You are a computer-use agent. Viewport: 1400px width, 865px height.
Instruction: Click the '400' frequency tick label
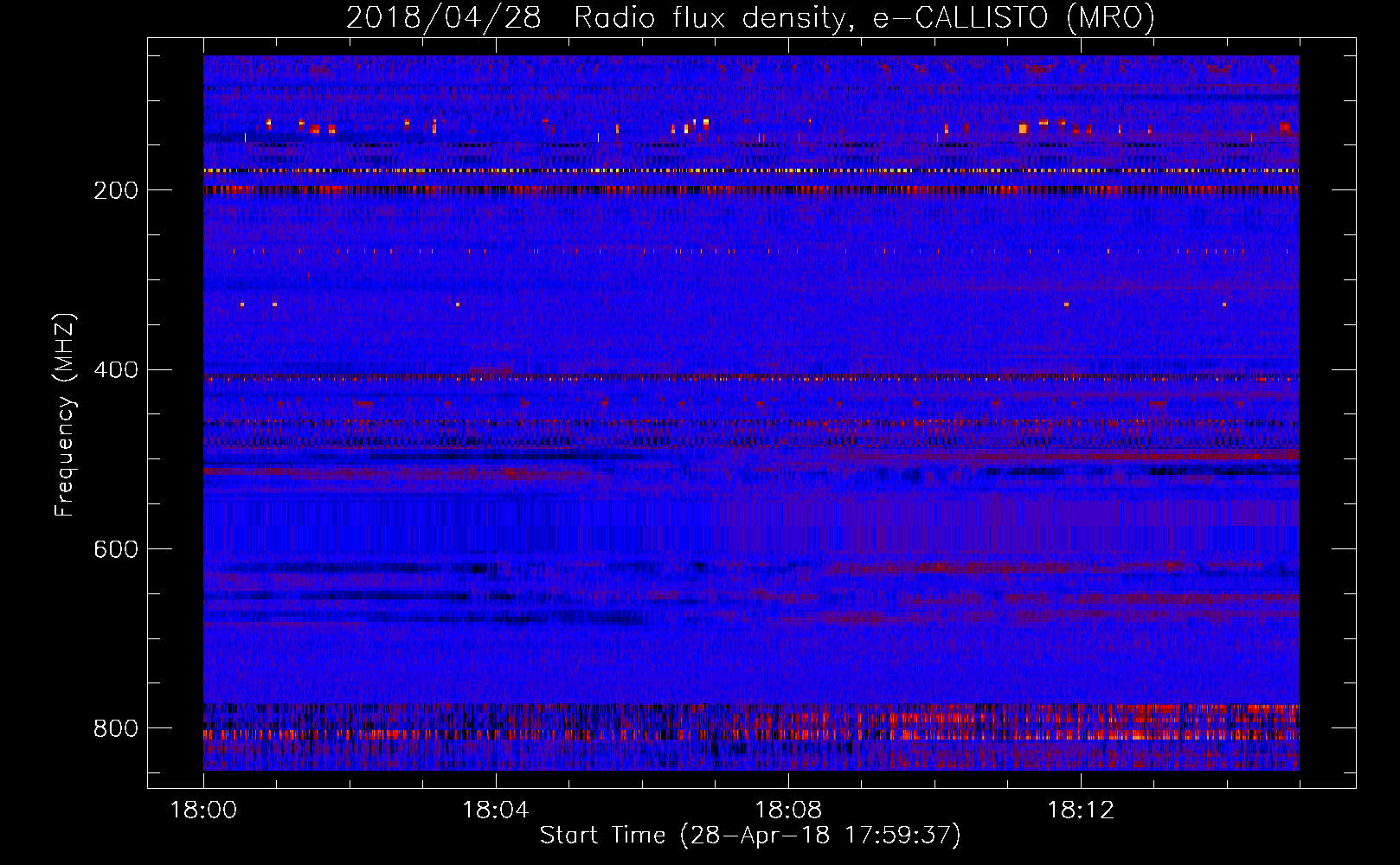tap(116, 370)
